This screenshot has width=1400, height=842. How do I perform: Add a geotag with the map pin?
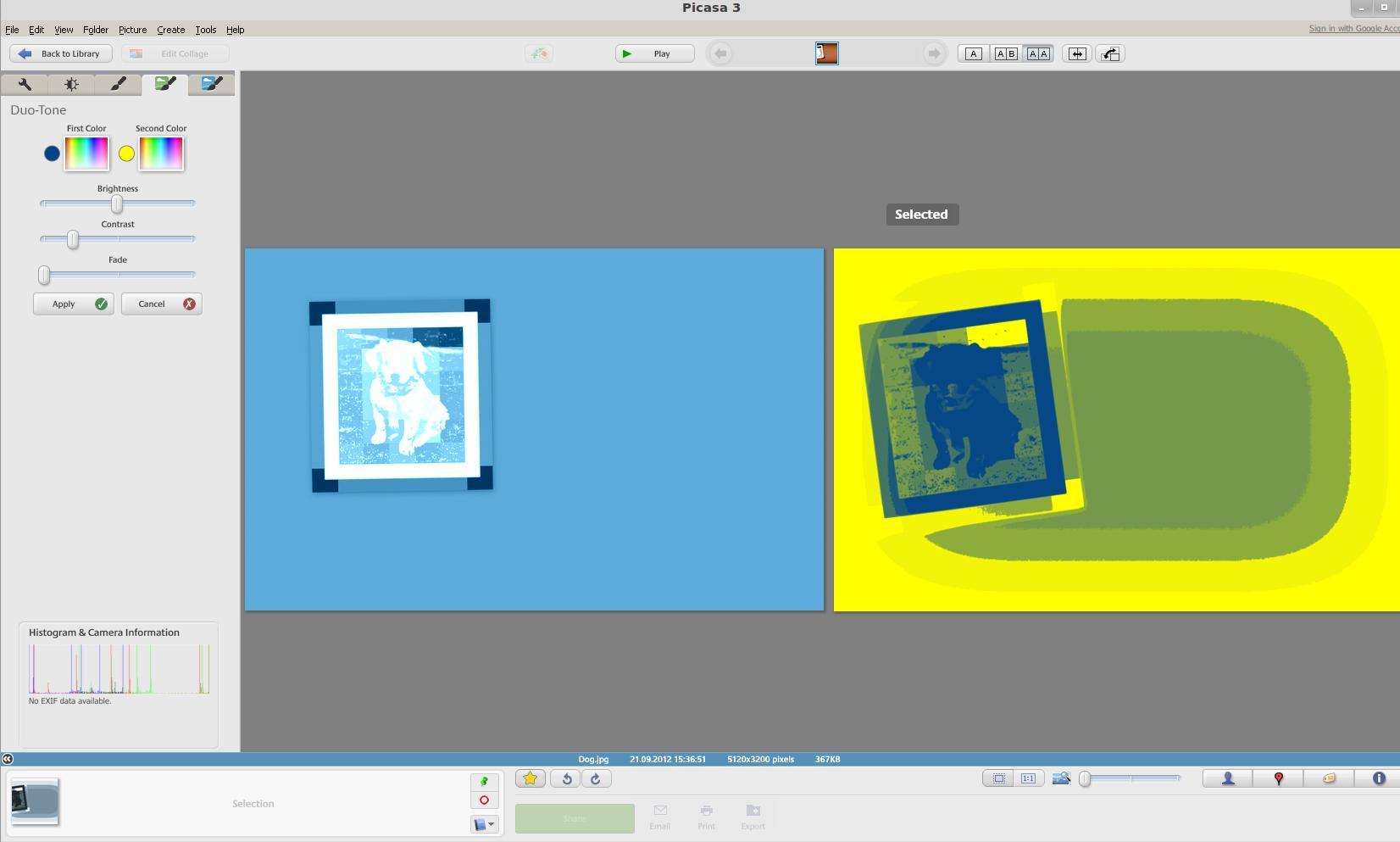(1278, 778)
